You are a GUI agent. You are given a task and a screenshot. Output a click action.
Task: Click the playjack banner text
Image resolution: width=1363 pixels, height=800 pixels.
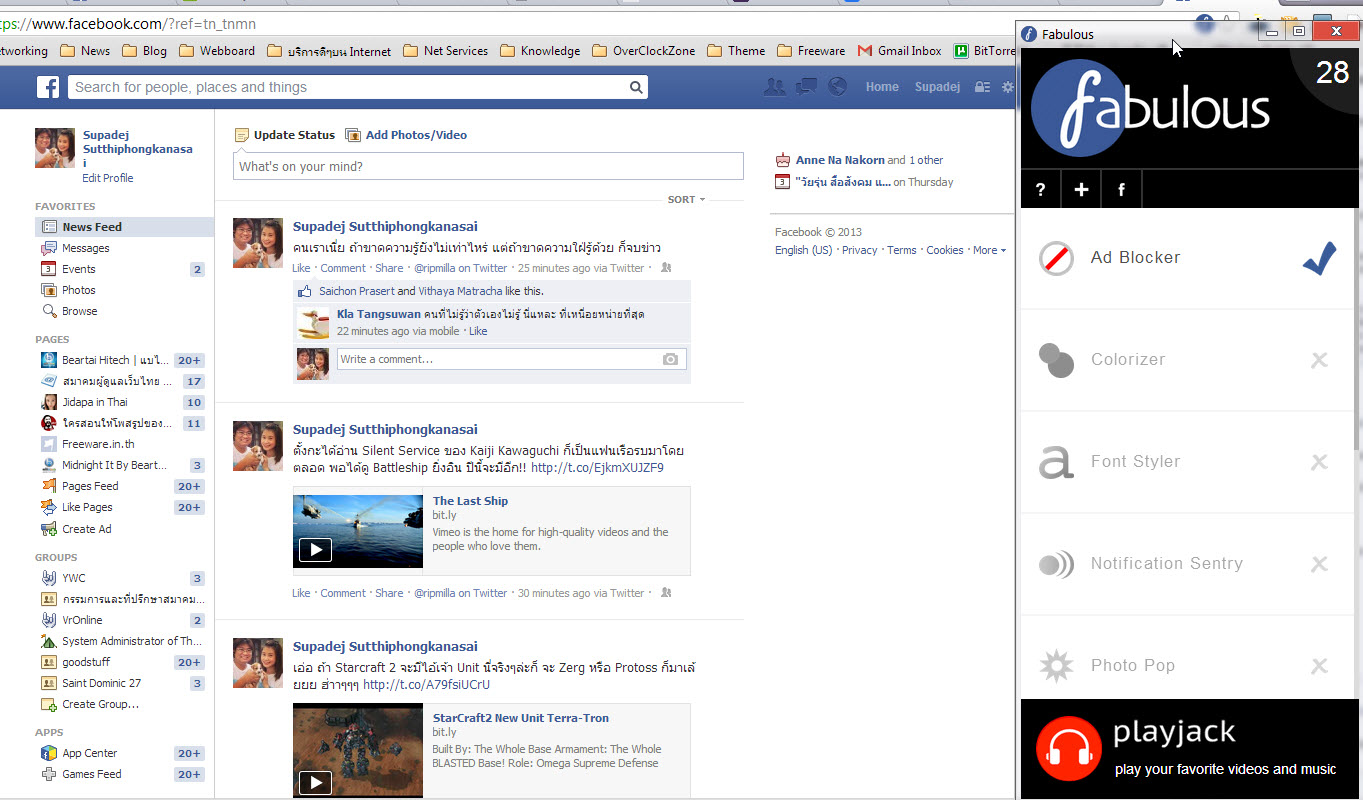(1225, 749)
